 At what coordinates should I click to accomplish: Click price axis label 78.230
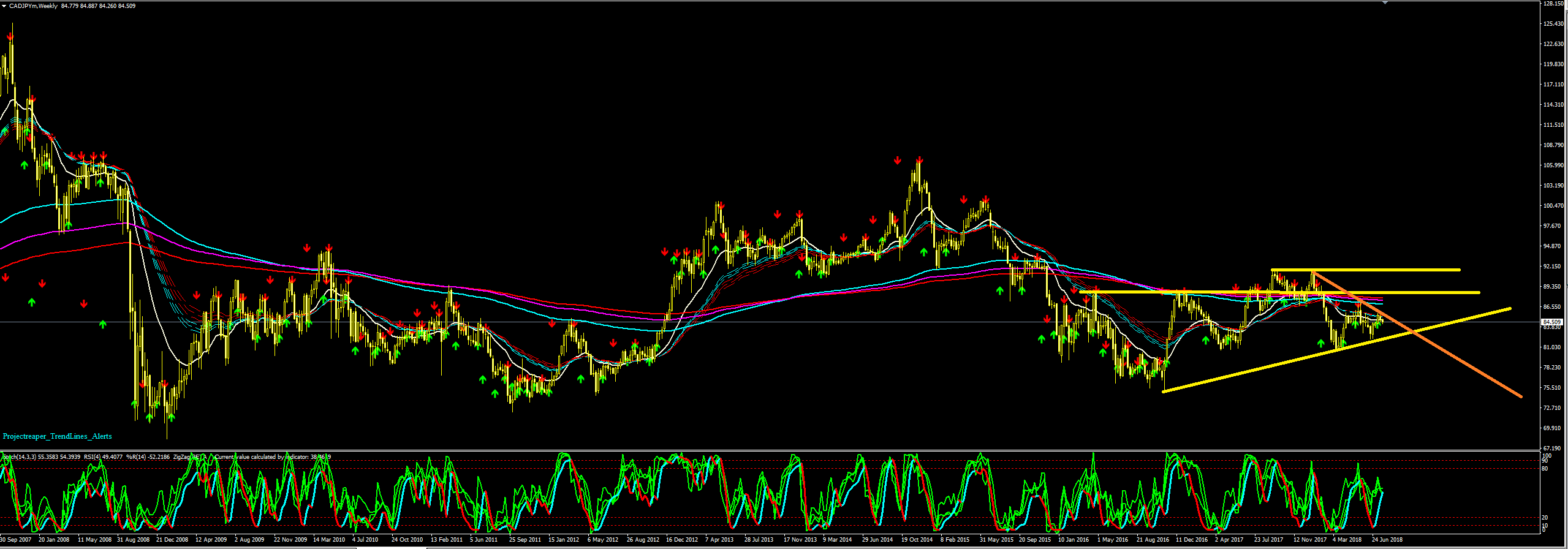click(1553, 368)
